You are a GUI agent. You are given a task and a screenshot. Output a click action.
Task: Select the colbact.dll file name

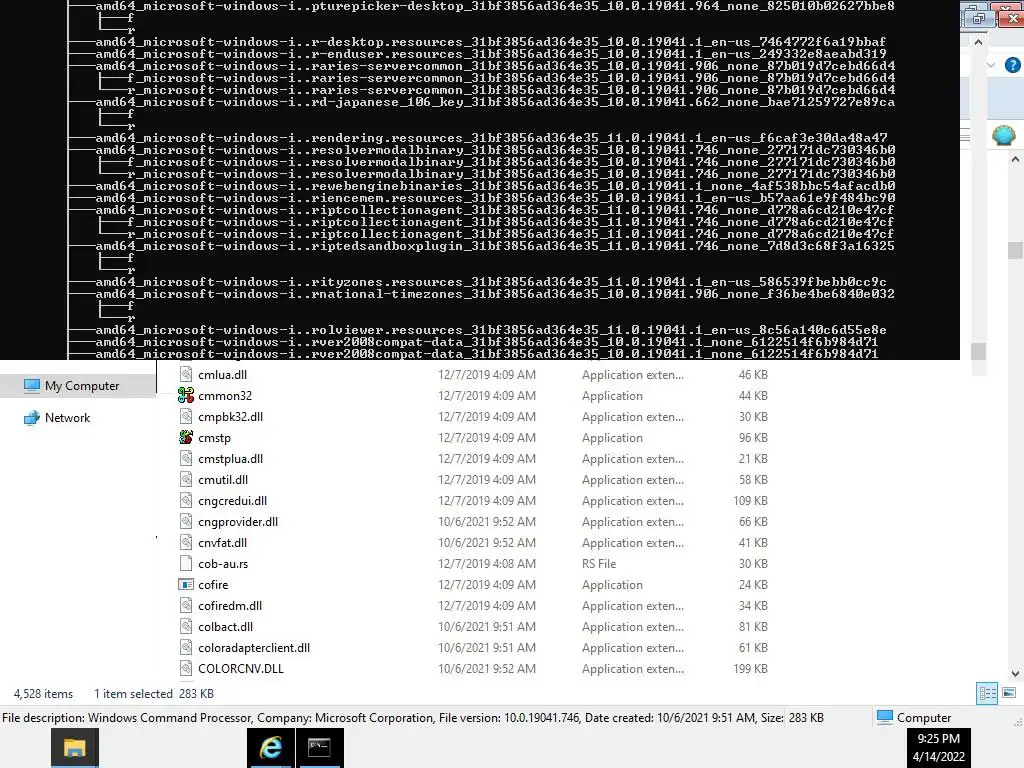coord(225,626)
